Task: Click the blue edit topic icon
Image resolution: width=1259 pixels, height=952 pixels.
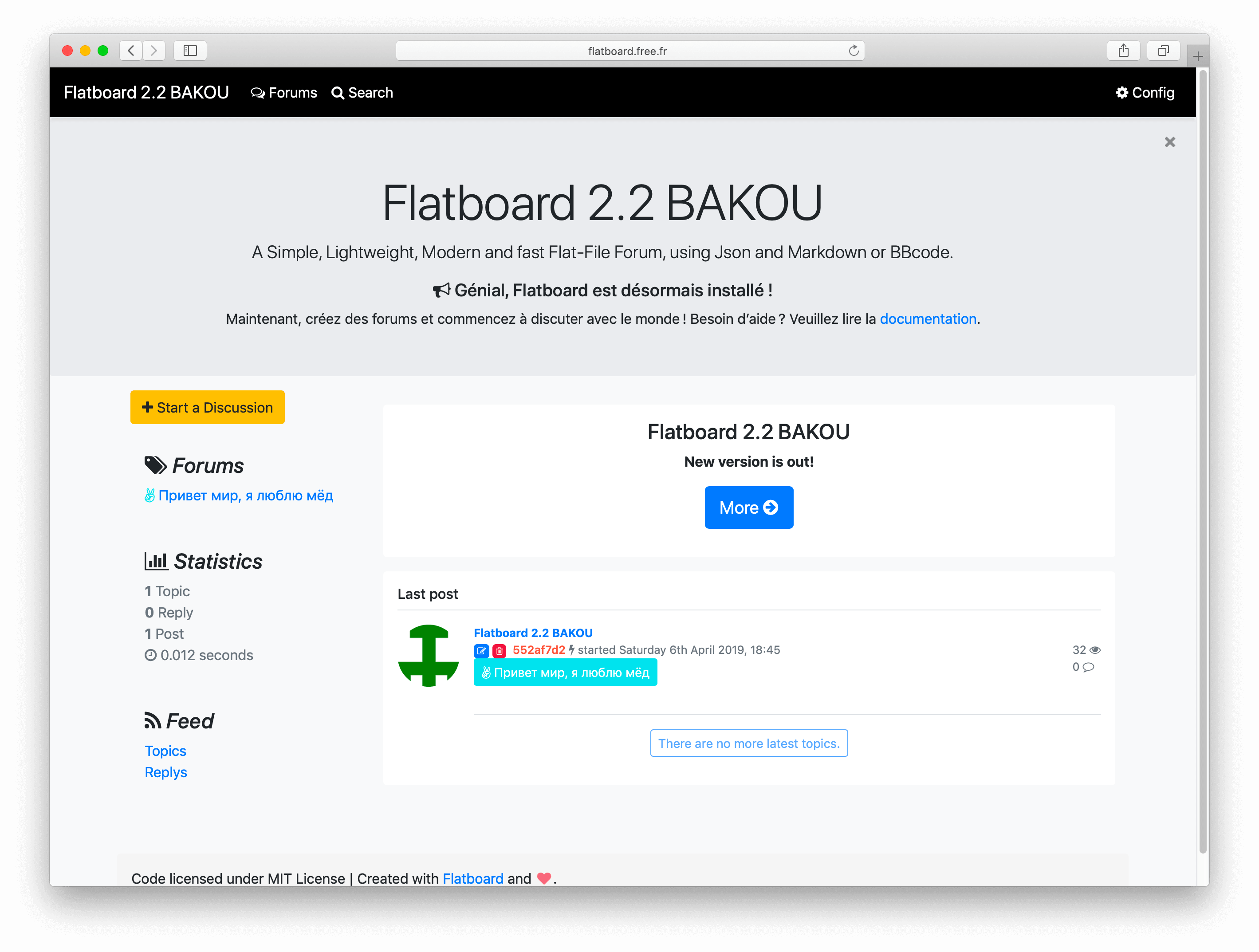Action: click(x=481, y=650)
